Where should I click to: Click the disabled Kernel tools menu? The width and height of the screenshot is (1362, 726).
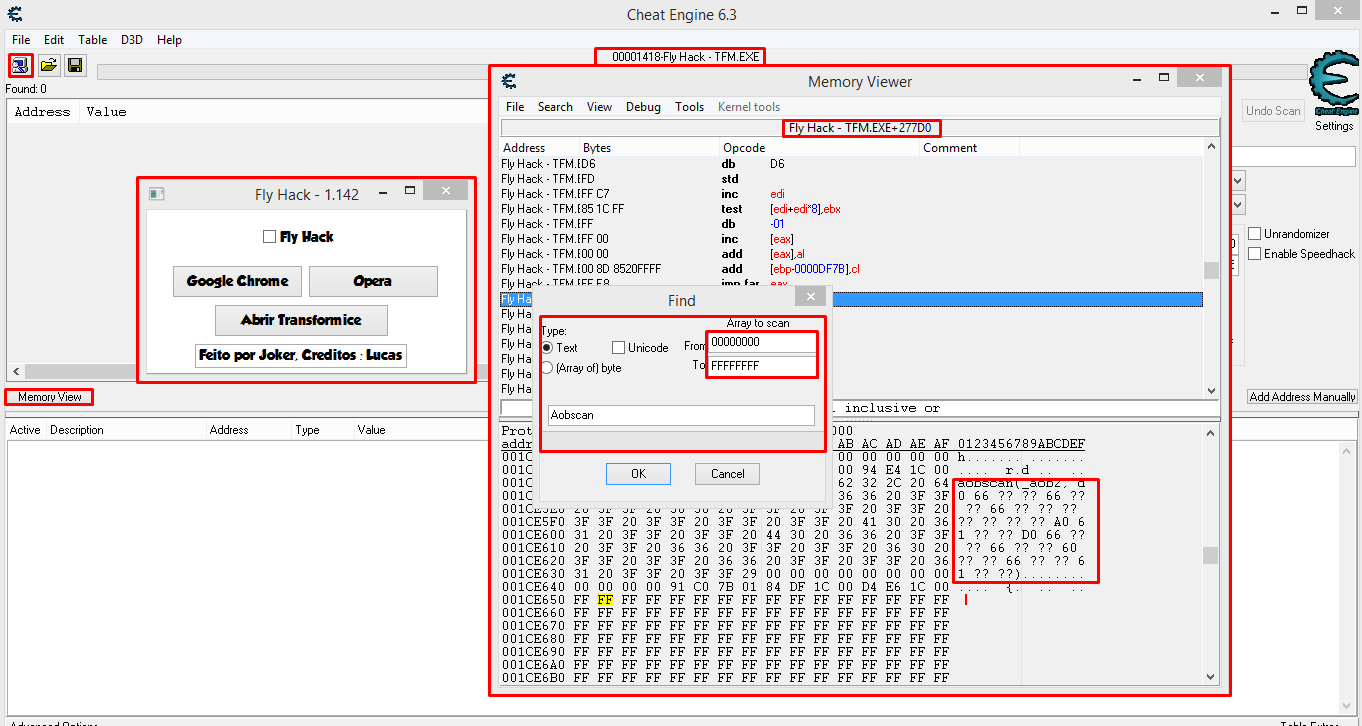click(749, 107)
